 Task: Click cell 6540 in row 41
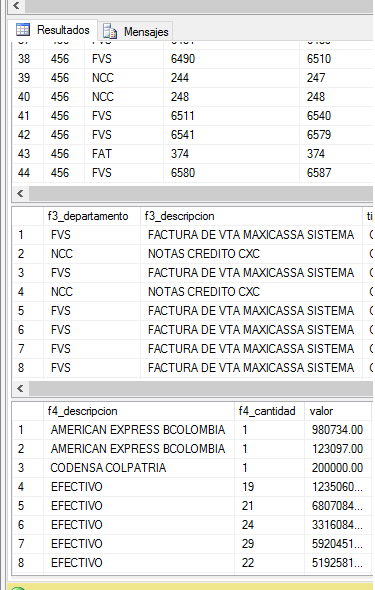tap(336, 116)
